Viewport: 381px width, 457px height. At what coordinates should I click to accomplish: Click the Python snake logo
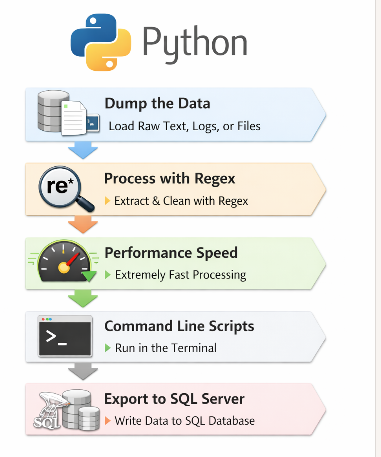101,42
